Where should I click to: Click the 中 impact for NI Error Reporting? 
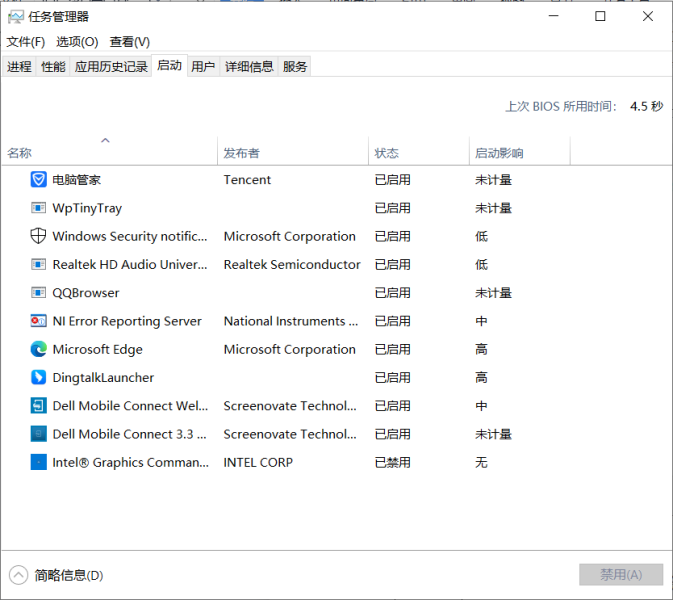tap(481, 321)
